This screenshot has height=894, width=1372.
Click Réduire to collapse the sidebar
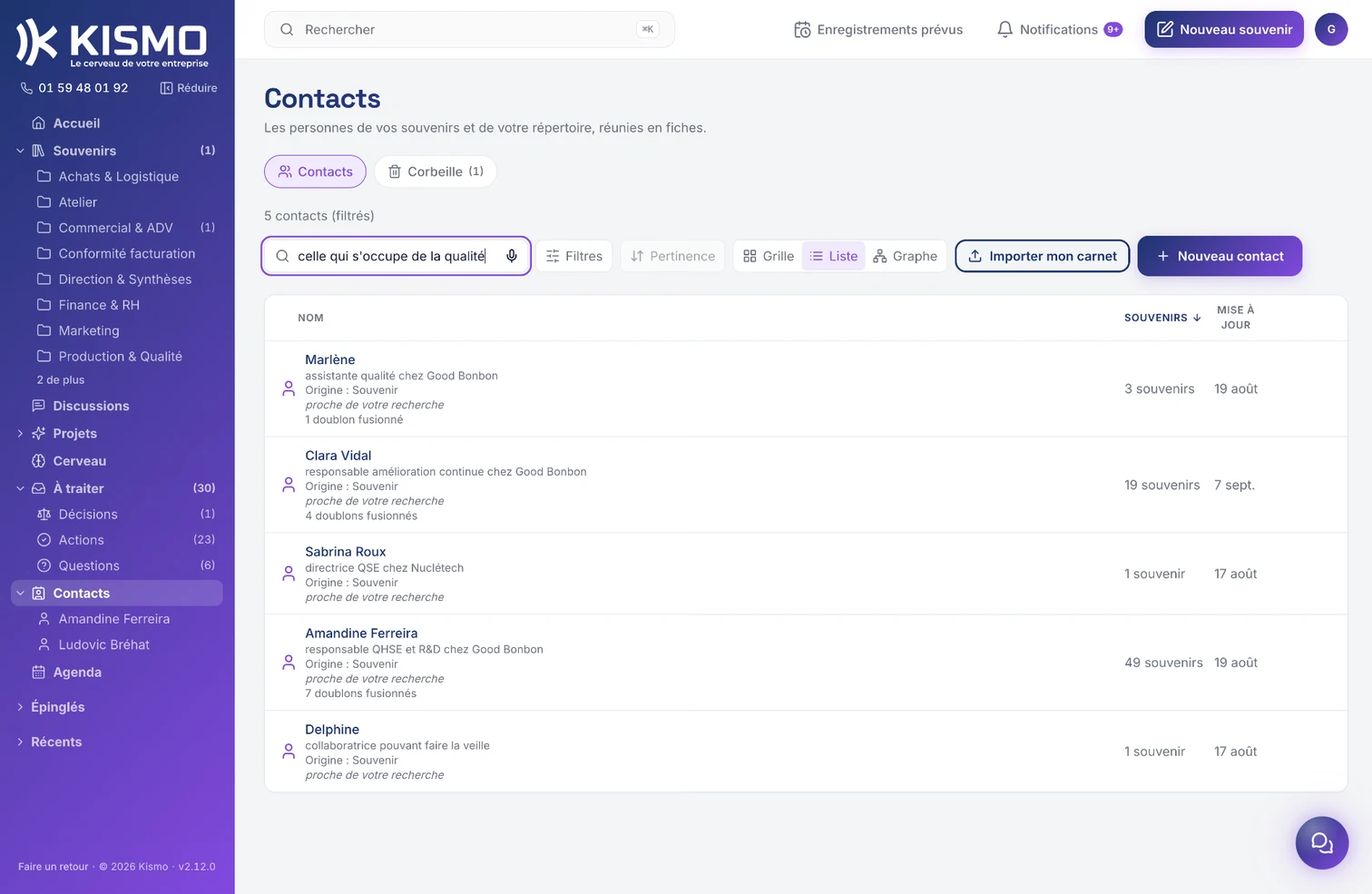(x=189, y=88)
